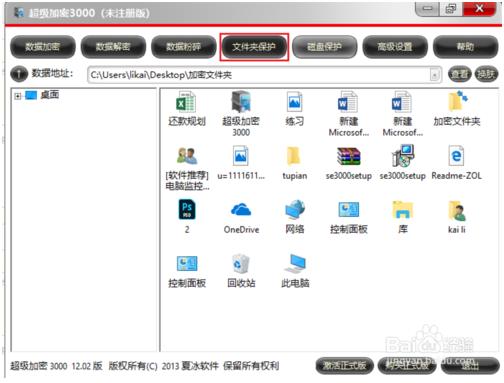Select the 控制面板 icon beside 网络

tap(349, 210)
